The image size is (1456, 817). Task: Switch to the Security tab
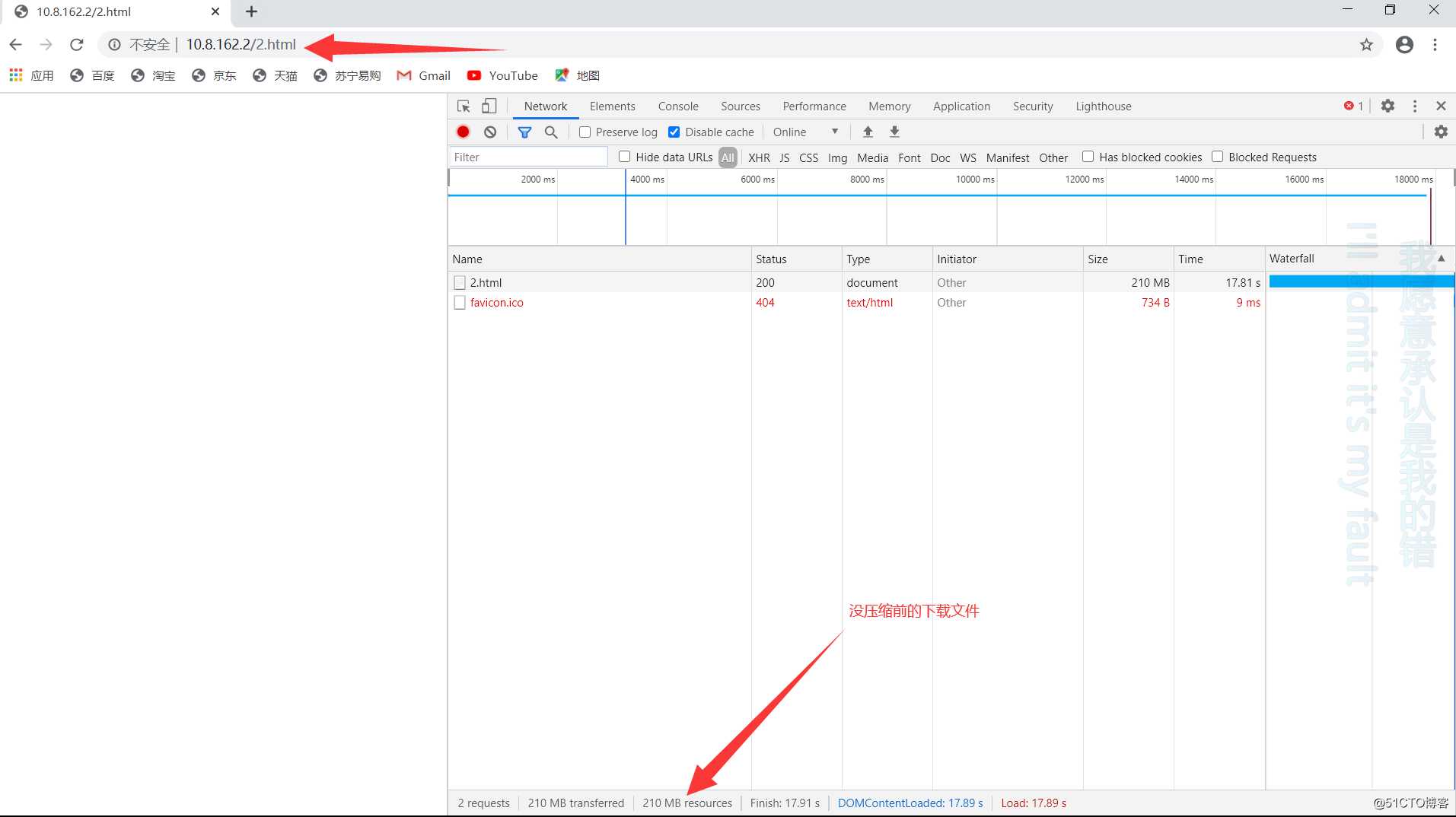(x=1033, y=106)
